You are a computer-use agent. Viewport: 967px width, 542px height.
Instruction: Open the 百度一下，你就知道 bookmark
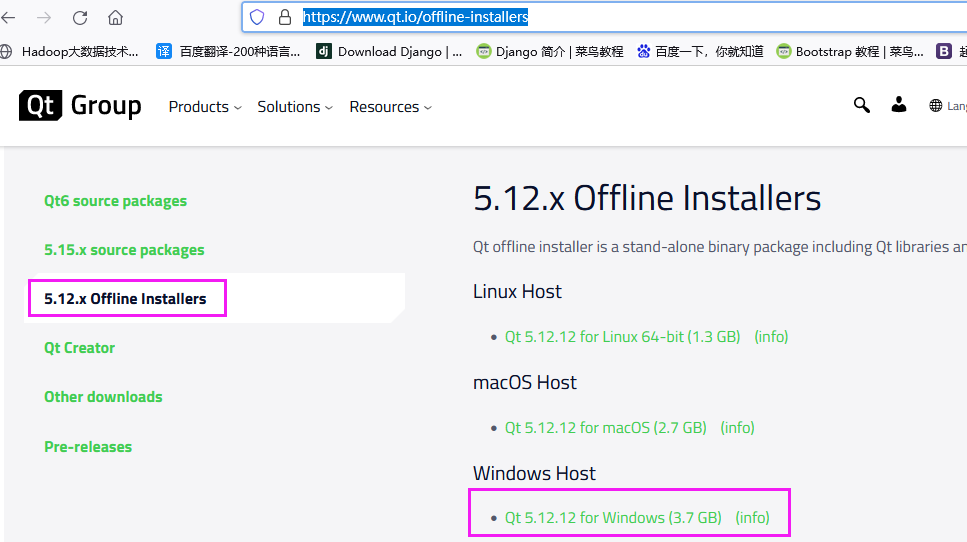(x=700, y=52)
